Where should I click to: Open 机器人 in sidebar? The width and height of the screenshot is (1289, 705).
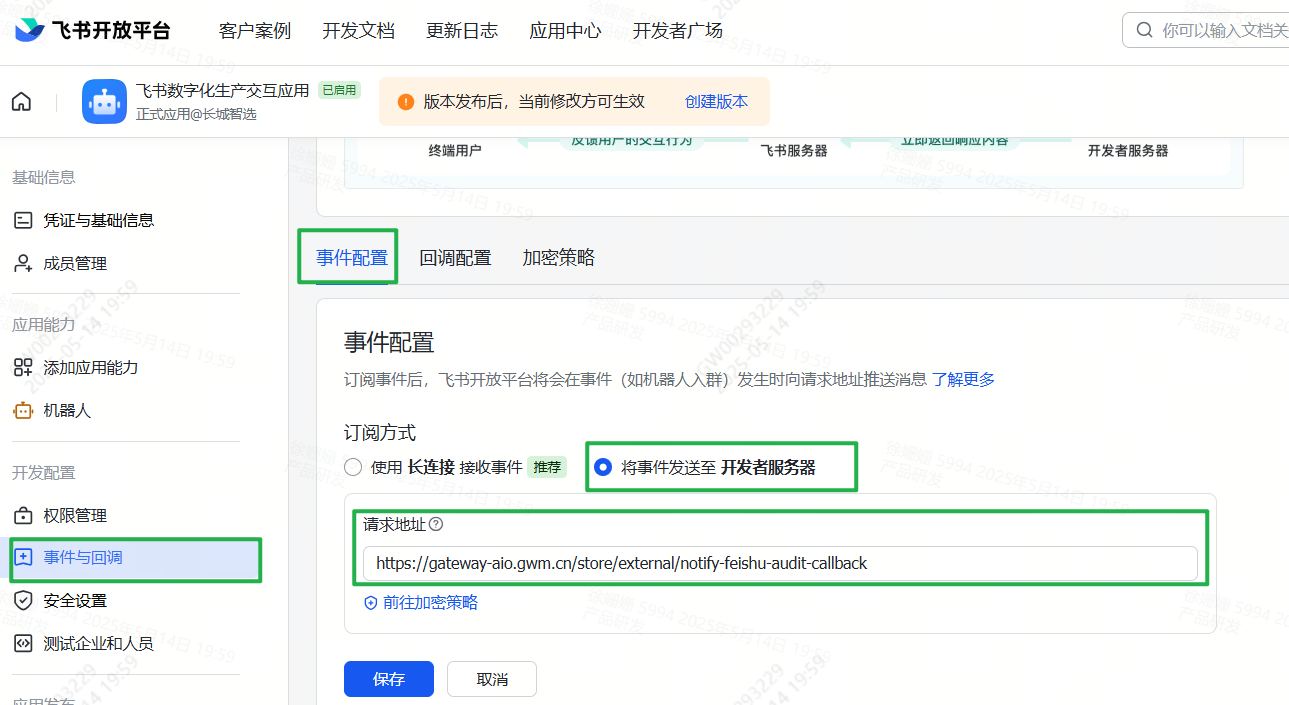coord(67,410)
